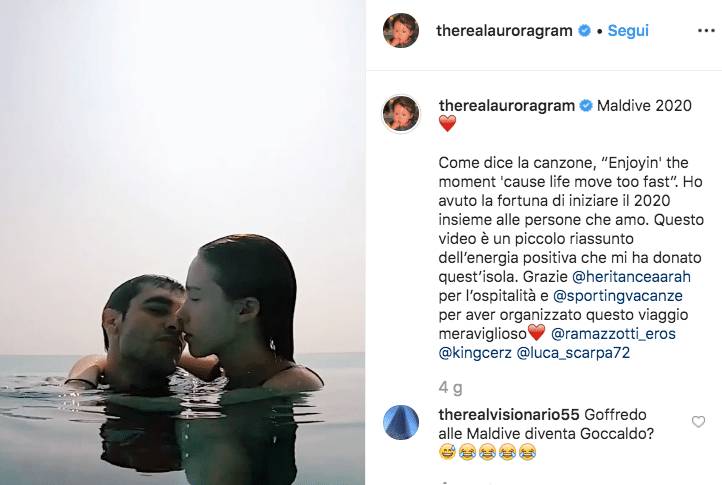Play the Maldive video post
722x485 pixels.
coord(182,242)
